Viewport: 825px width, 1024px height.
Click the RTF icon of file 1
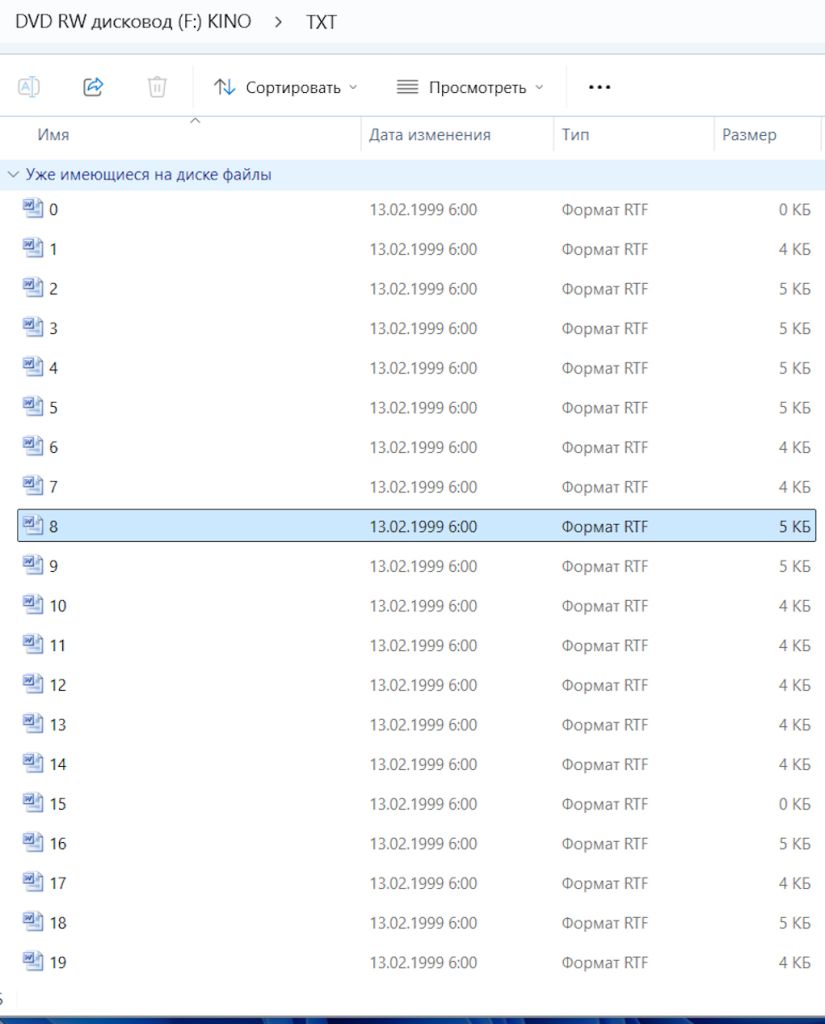[x=33, y=249]
